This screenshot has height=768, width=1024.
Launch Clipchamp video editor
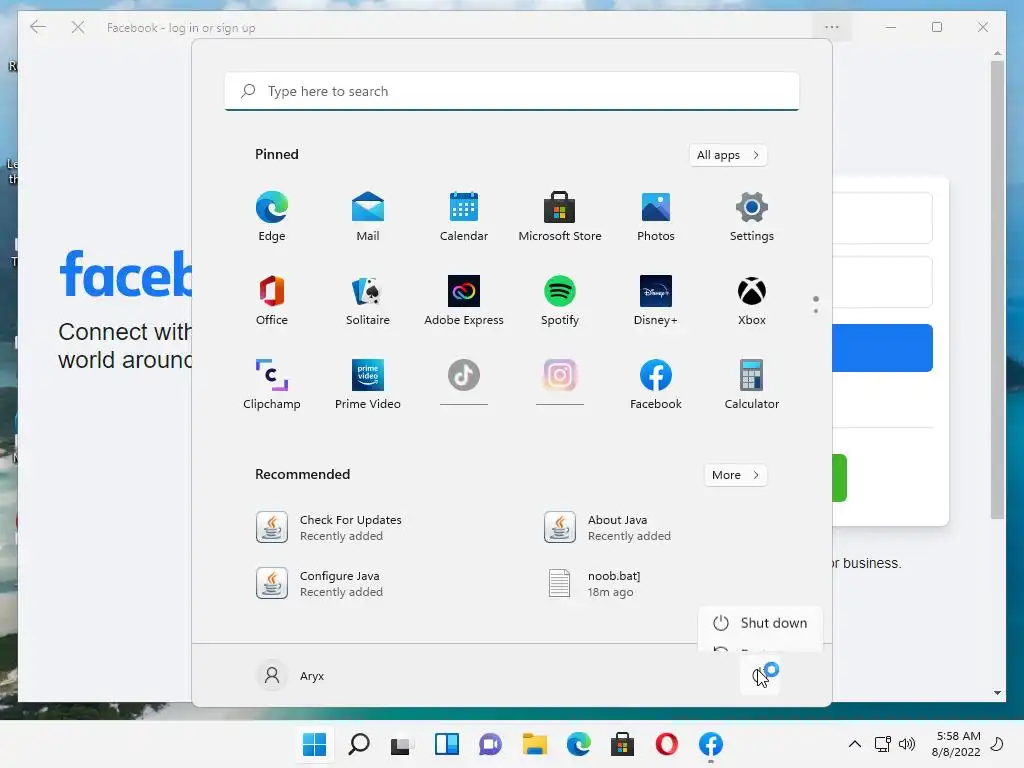[x=272, y=384]
